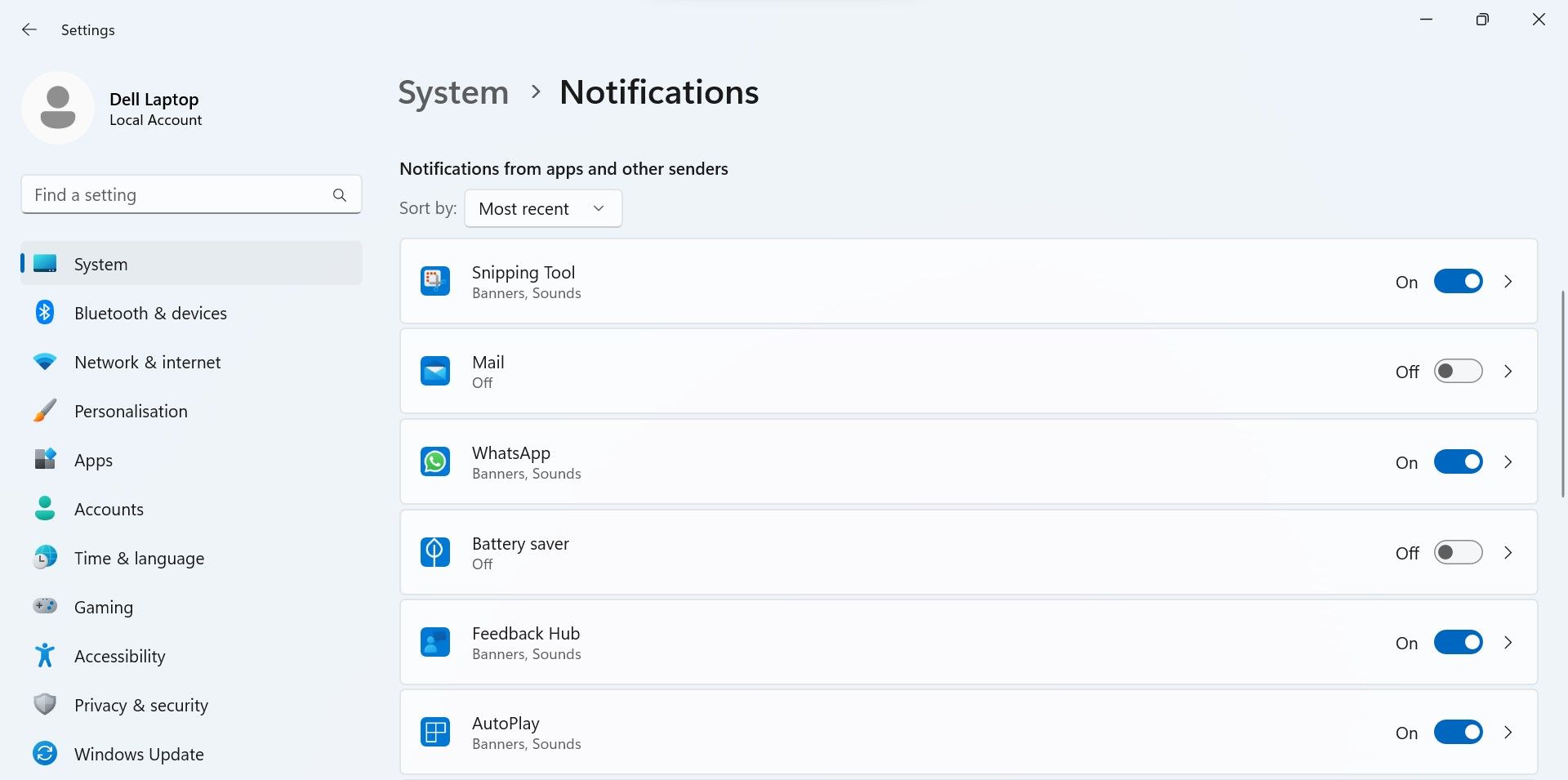The image size is (1568, 780).
Task: Expand Feedback Hub notification settings chevron
Action: [1508, 643]
